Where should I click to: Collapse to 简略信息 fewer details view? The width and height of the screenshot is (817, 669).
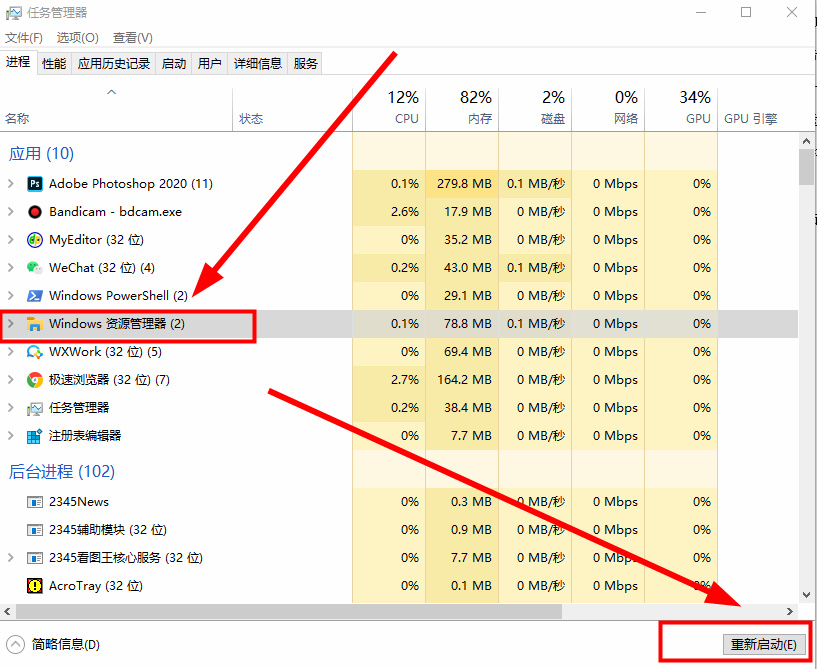50,645
